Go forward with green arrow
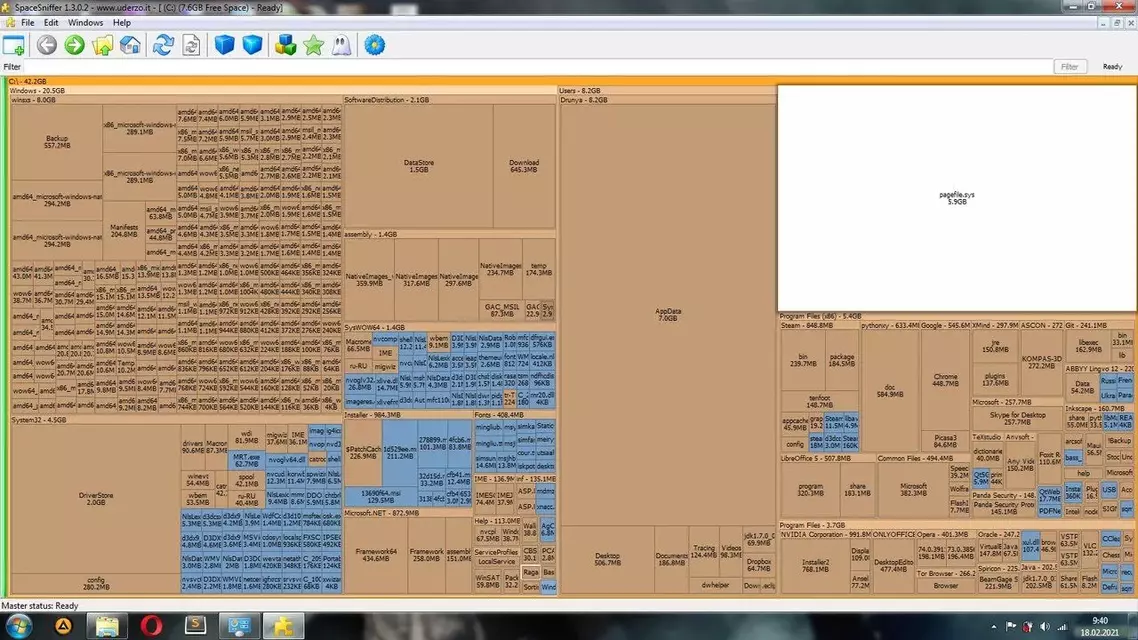1138x640 pixels. tap(74, 45)
